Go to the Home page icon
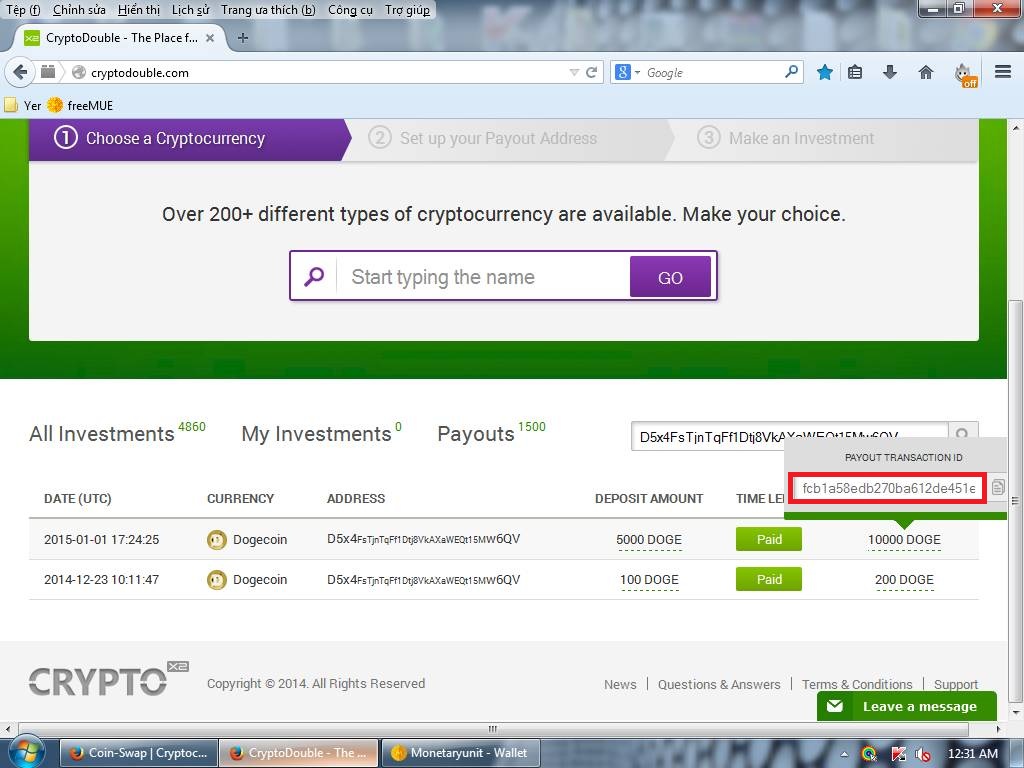 [x=925, y=72]
